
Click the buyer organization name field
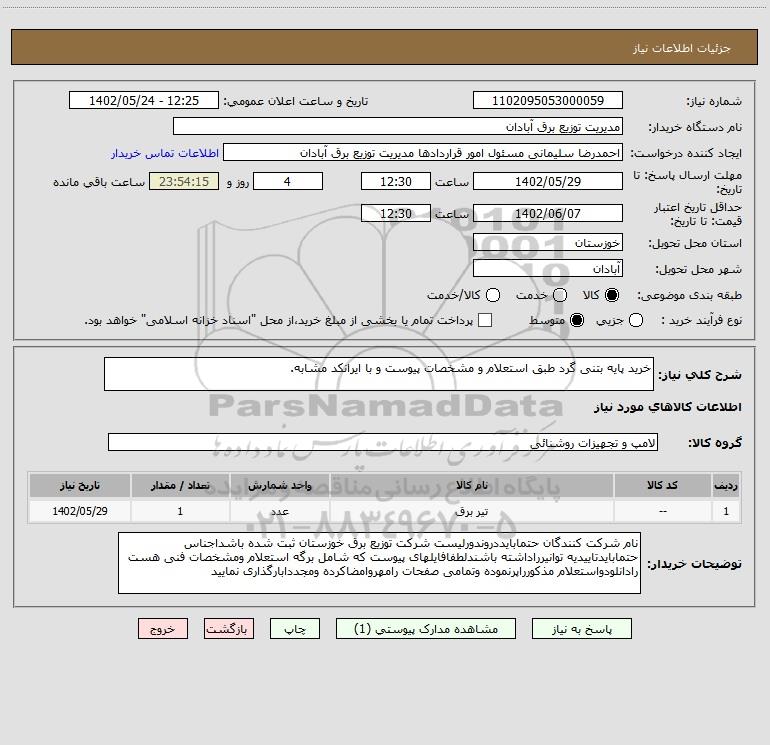[x=398, y=126]
